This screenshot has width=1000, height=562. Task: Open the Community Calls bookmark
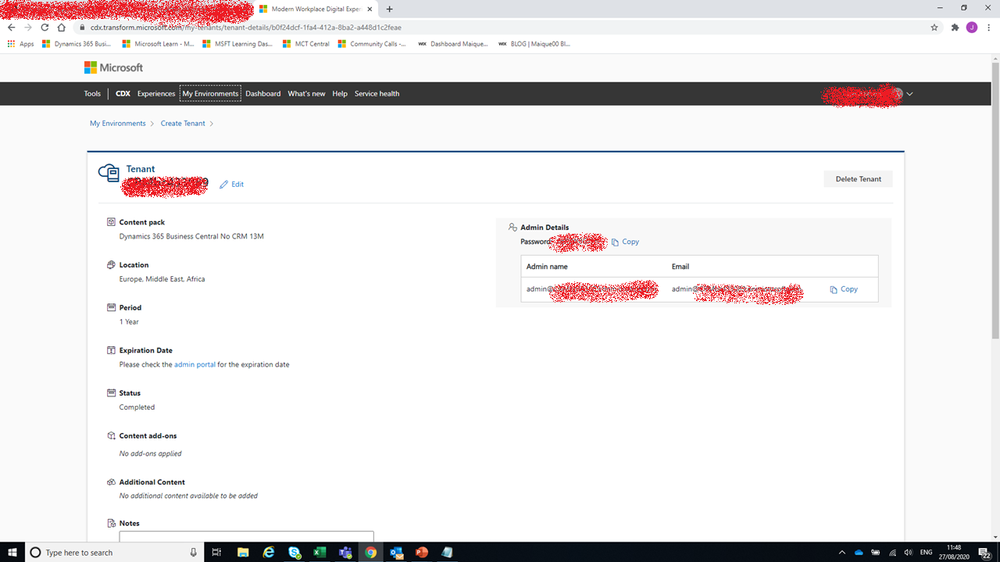pyautogui.click(x=372, y=44)
